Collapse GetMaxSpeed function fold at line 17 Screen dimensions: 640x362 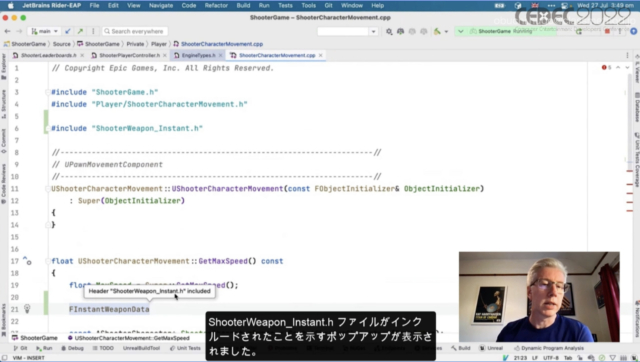[48, 261]
